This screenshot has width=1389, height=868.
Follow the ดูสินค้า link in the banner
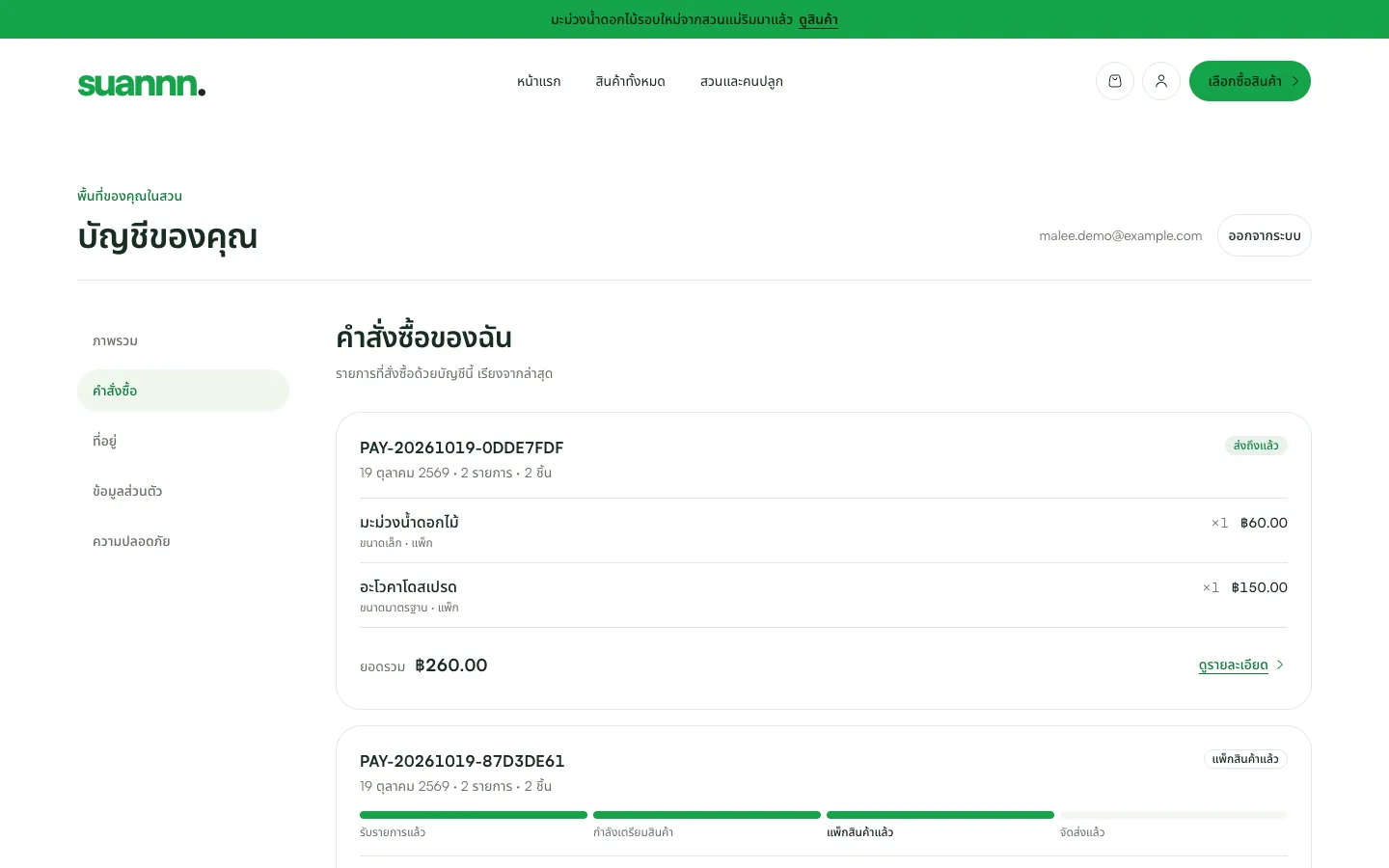click(818, 19)
